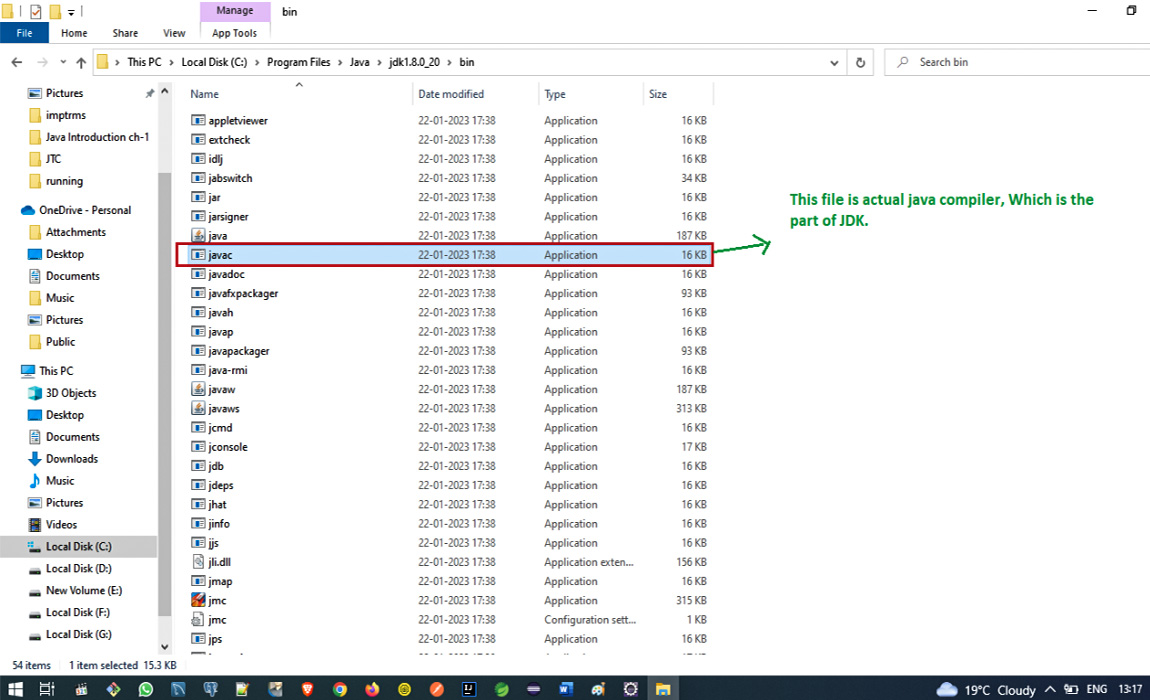Open the recent locations dropdown arrow
This screenshot has height=700, width=1150.
coord(61,62)
